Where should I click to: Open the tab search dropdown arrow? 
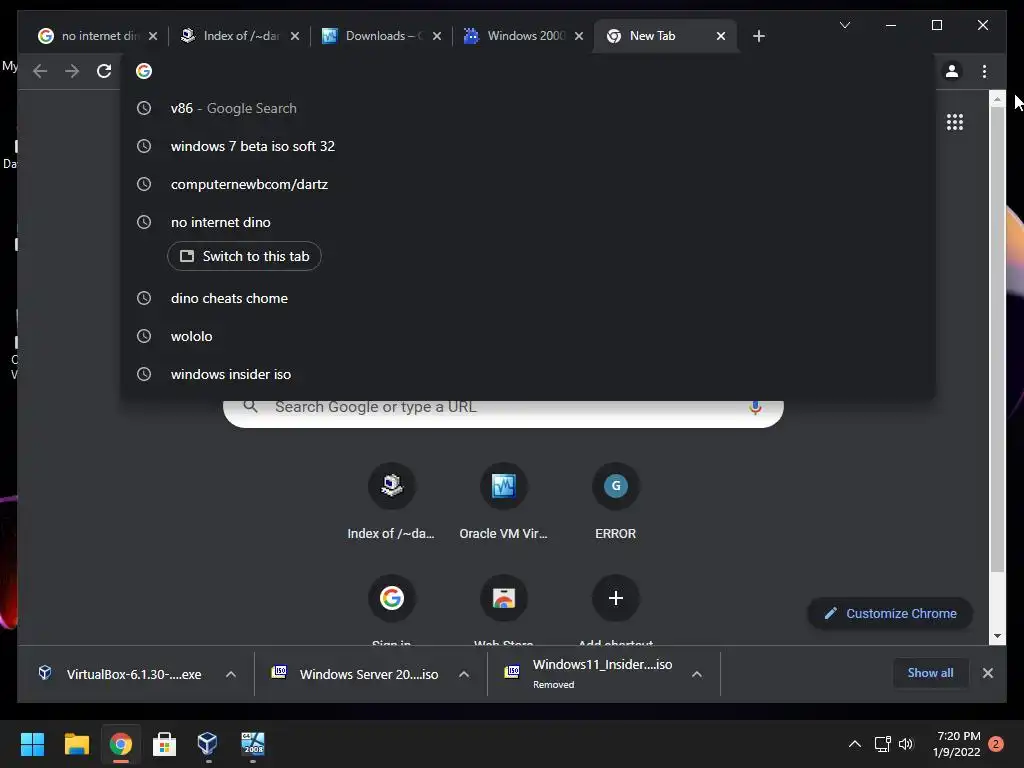coord(844,25)
